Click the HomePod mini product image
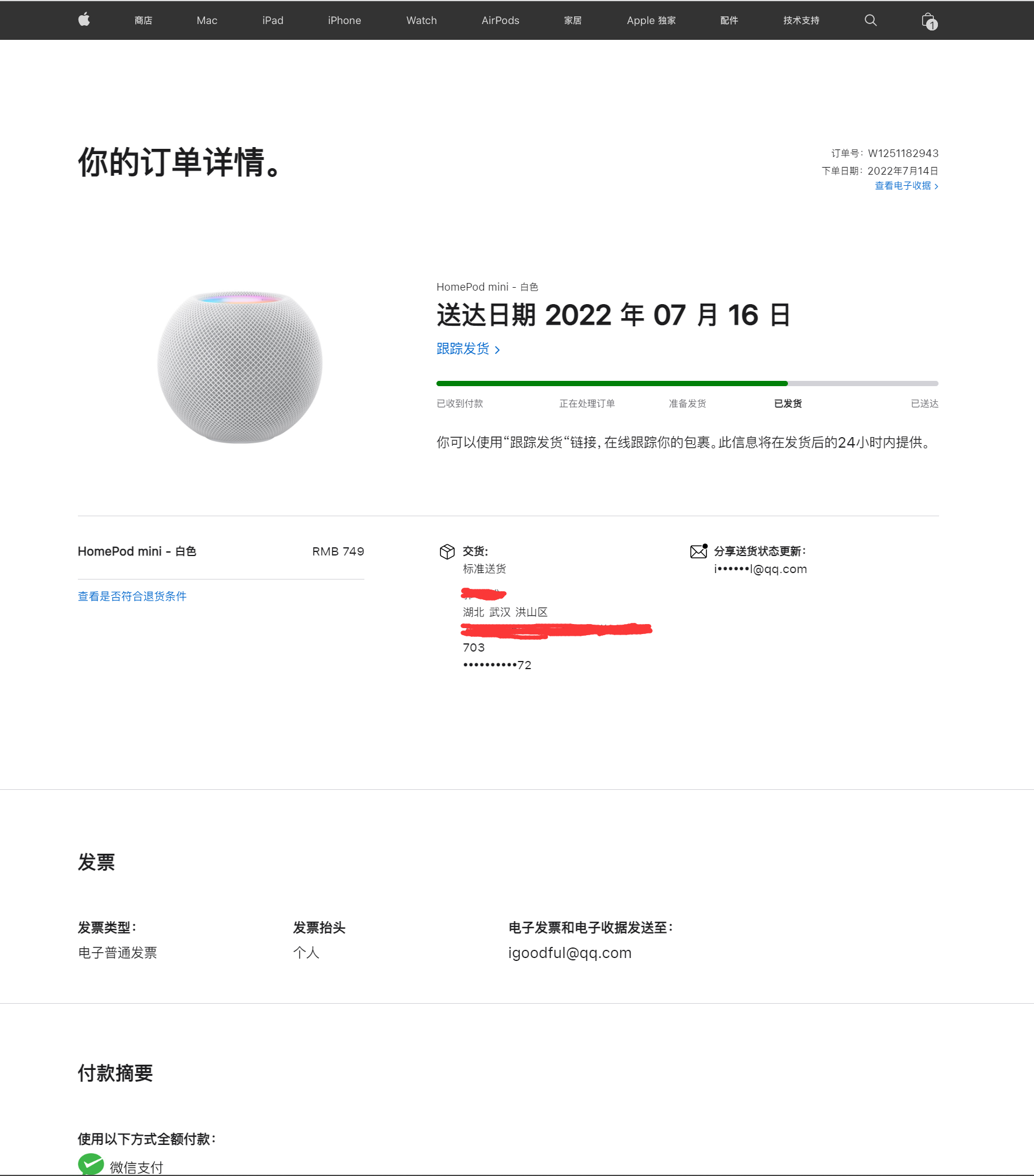The image size is (1034, 1176). click(240, 367)
